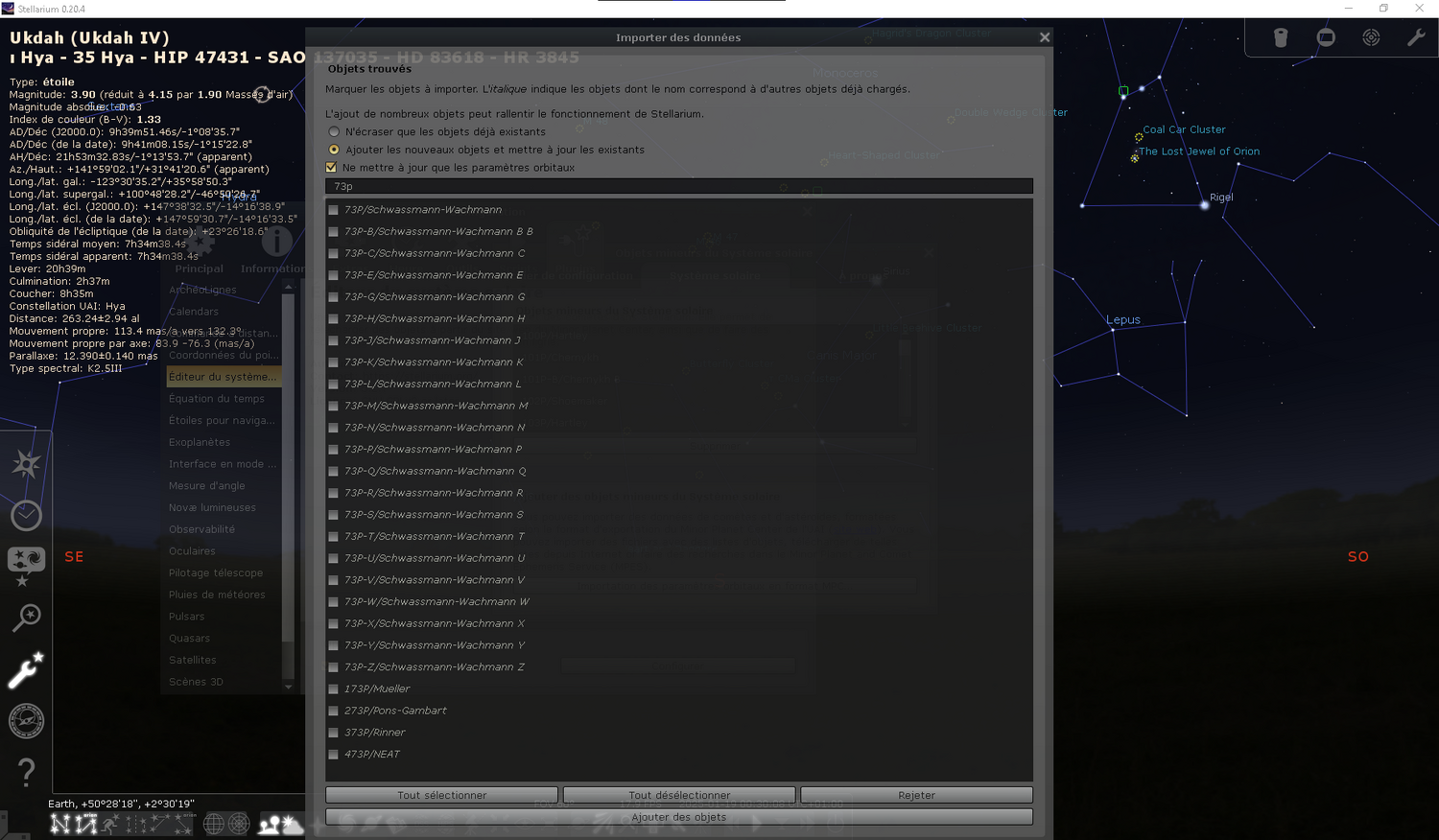Check 73P-K/Schwassmann-Wachmann K

(x=334, y=362)
